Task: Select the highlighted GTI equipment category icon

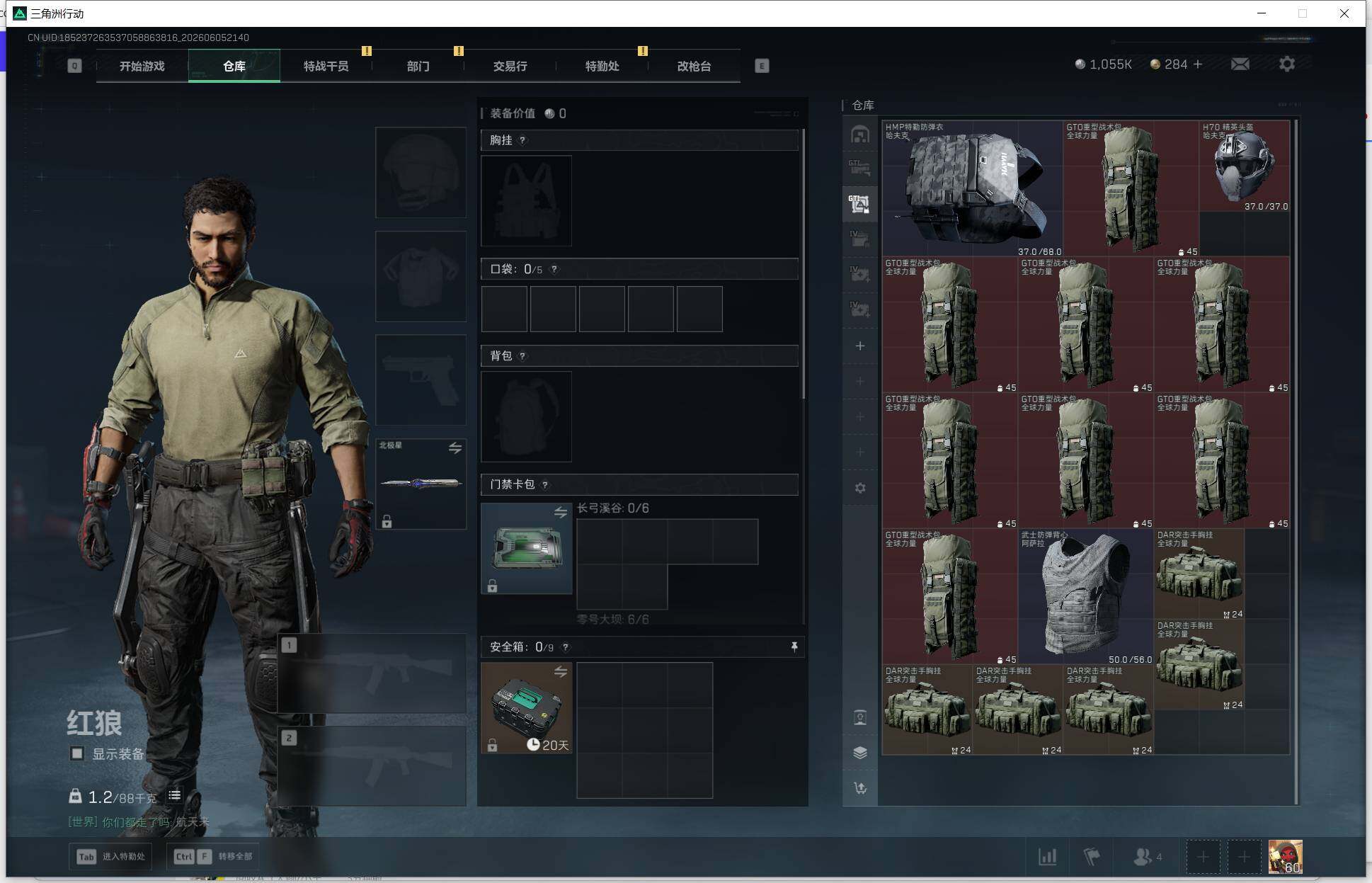Action: click(860, 204)
